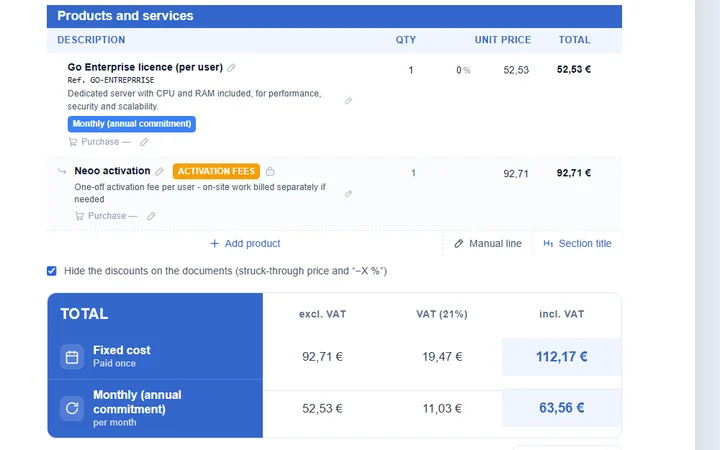Uncheck Hide the discounts on documents
Screen dimensions: 720x450
51,271
